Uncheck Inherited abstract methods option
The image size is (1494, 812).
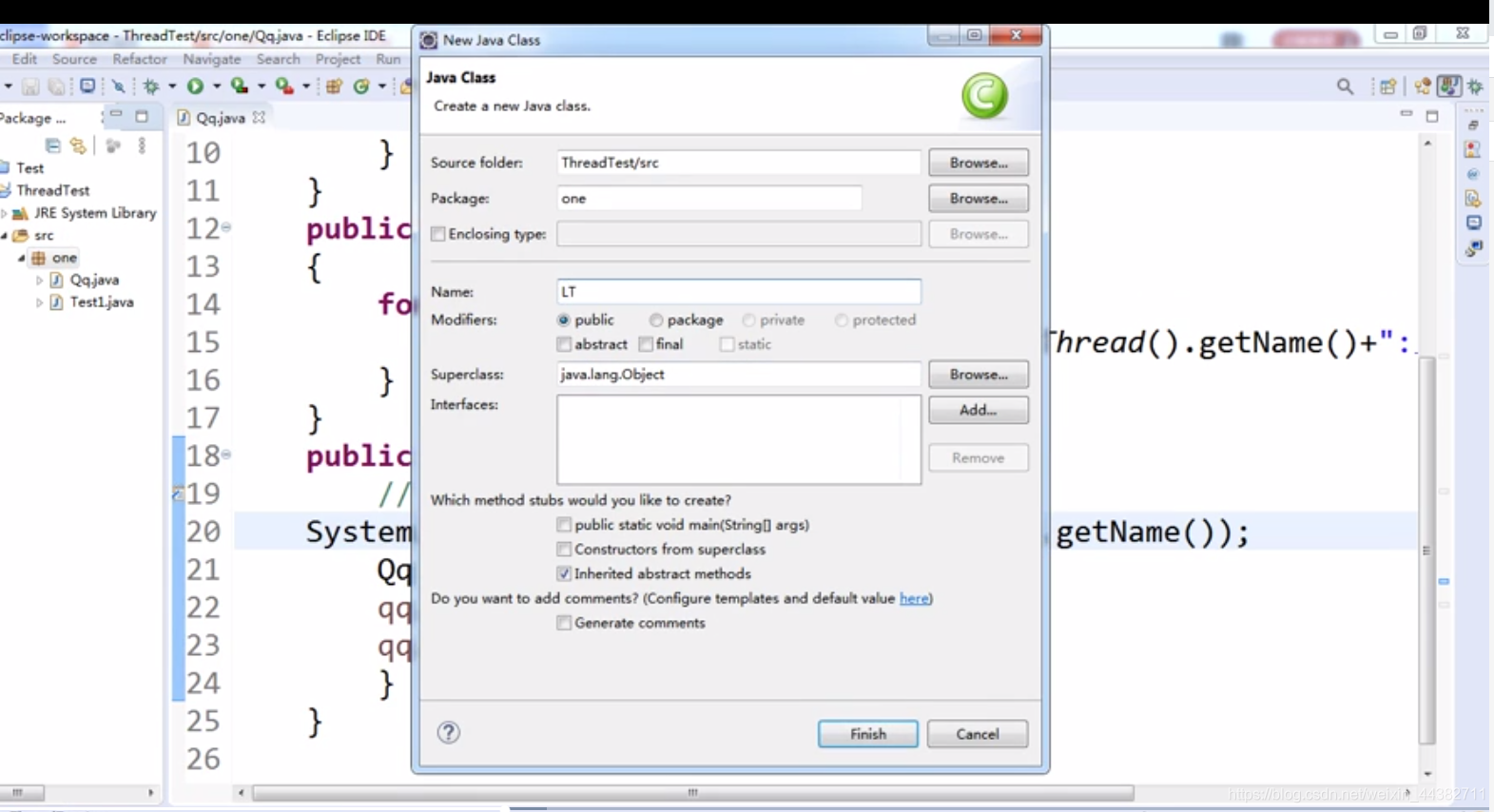click(564, 573)
